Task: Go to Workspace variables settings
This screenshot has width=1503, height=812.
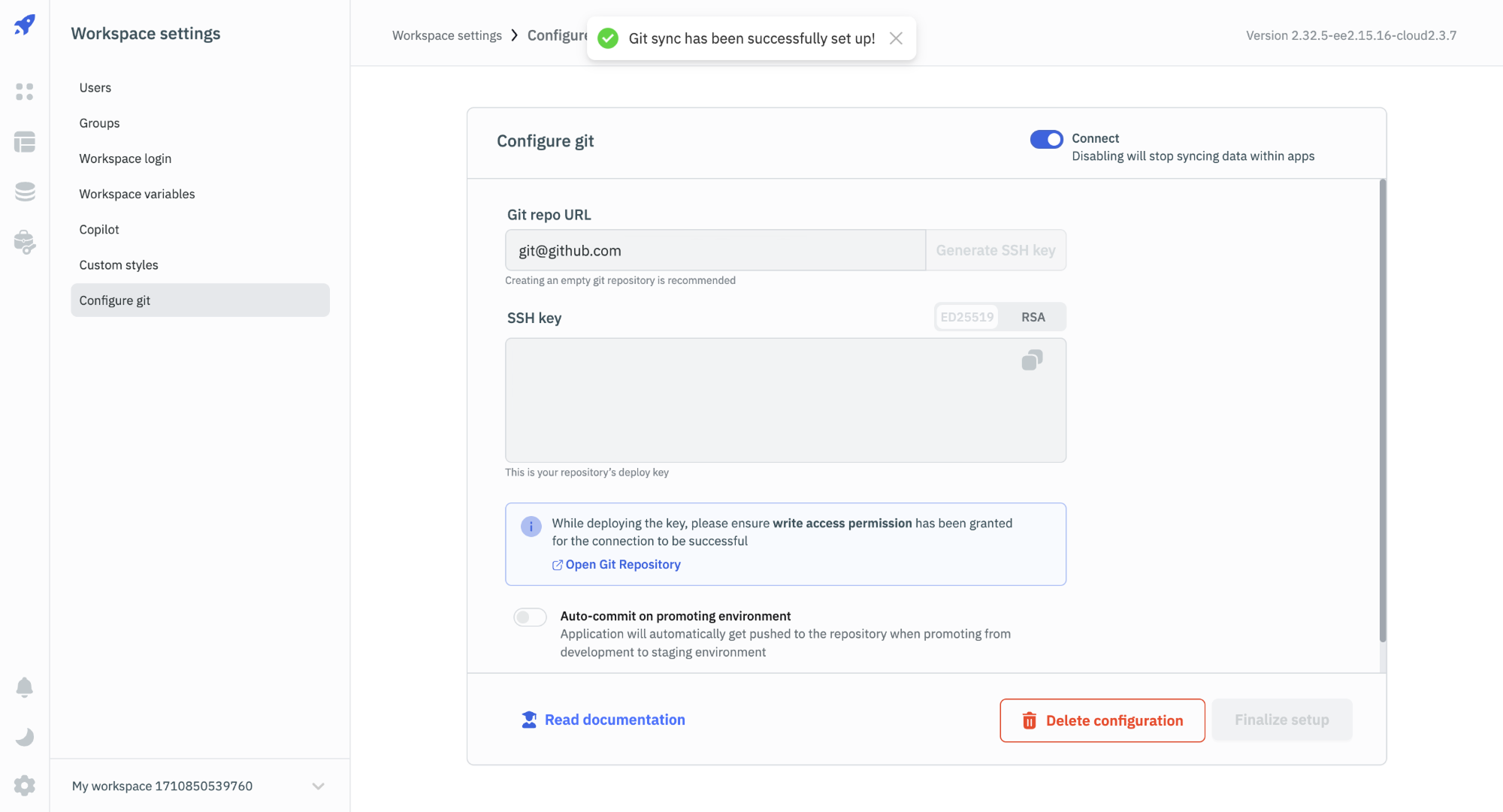Action: point(137,194)
